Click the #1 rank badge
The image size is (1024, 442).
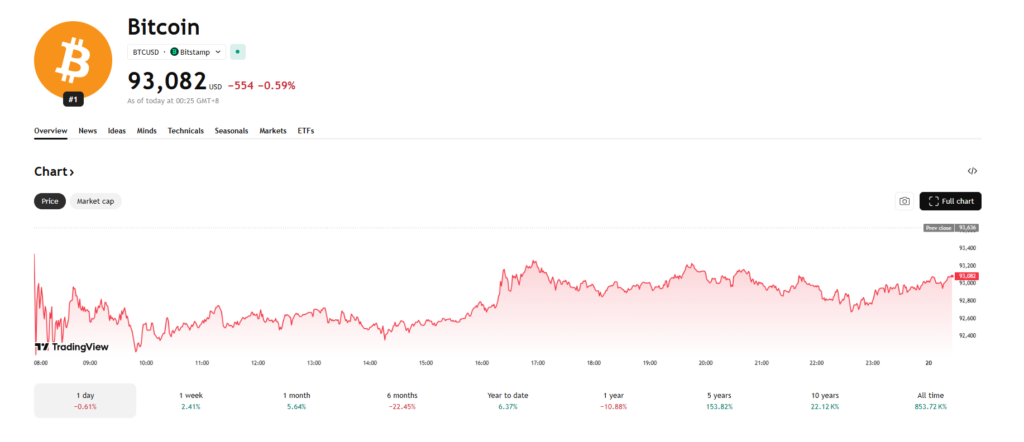[74, 98]
